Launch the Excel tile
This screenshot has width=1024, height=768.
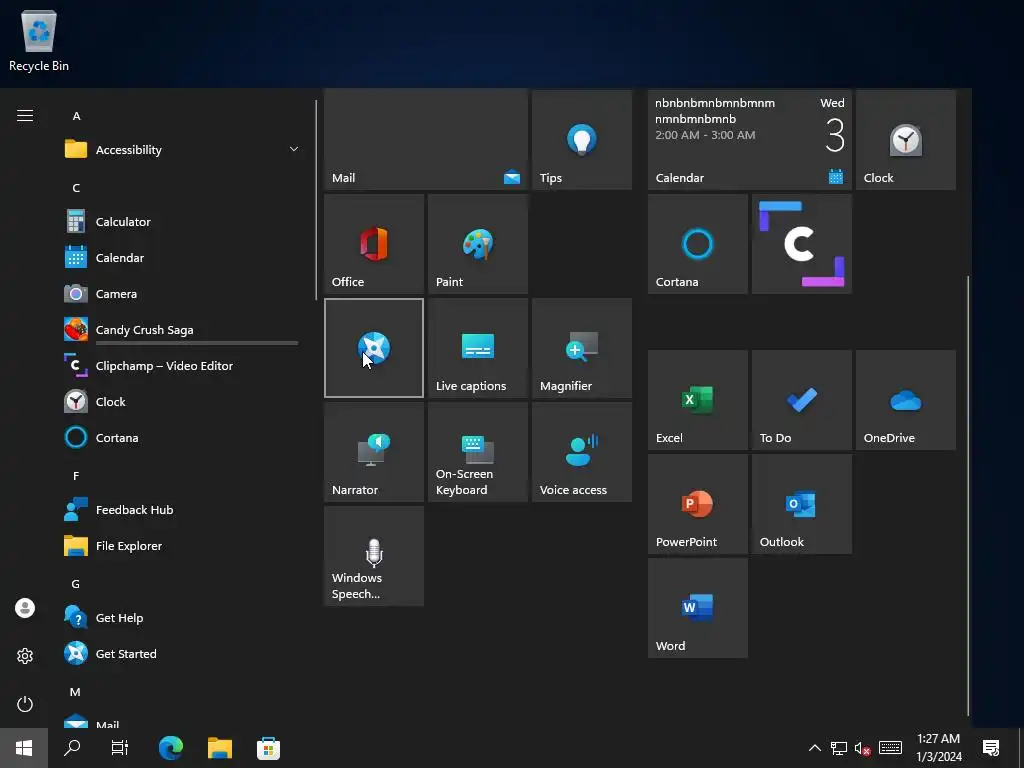[x=697, y=400]
